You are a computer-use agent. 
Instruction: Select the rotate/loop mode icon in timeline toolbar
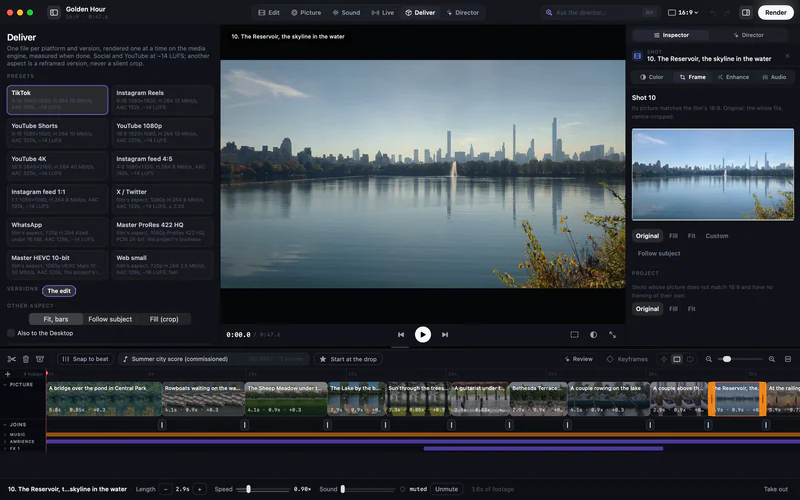click(690, 359)
